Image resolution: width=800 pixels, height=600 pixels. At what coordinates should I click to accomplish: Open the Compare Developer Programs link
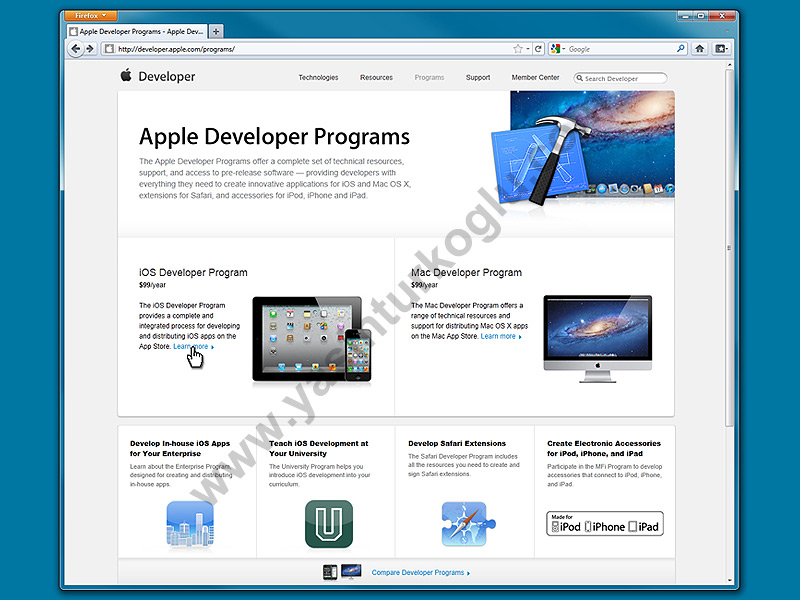point(421,572)
